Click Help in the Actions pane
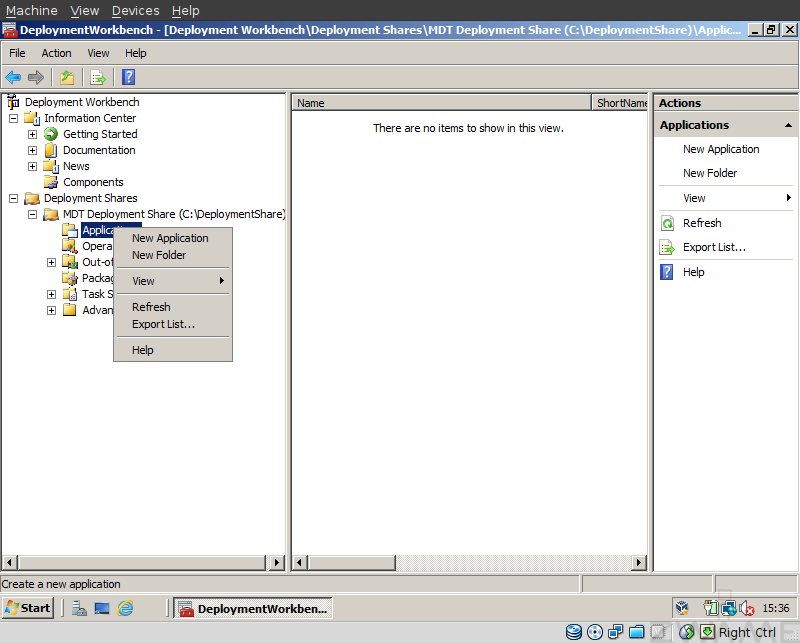 [x=693, y=272]
